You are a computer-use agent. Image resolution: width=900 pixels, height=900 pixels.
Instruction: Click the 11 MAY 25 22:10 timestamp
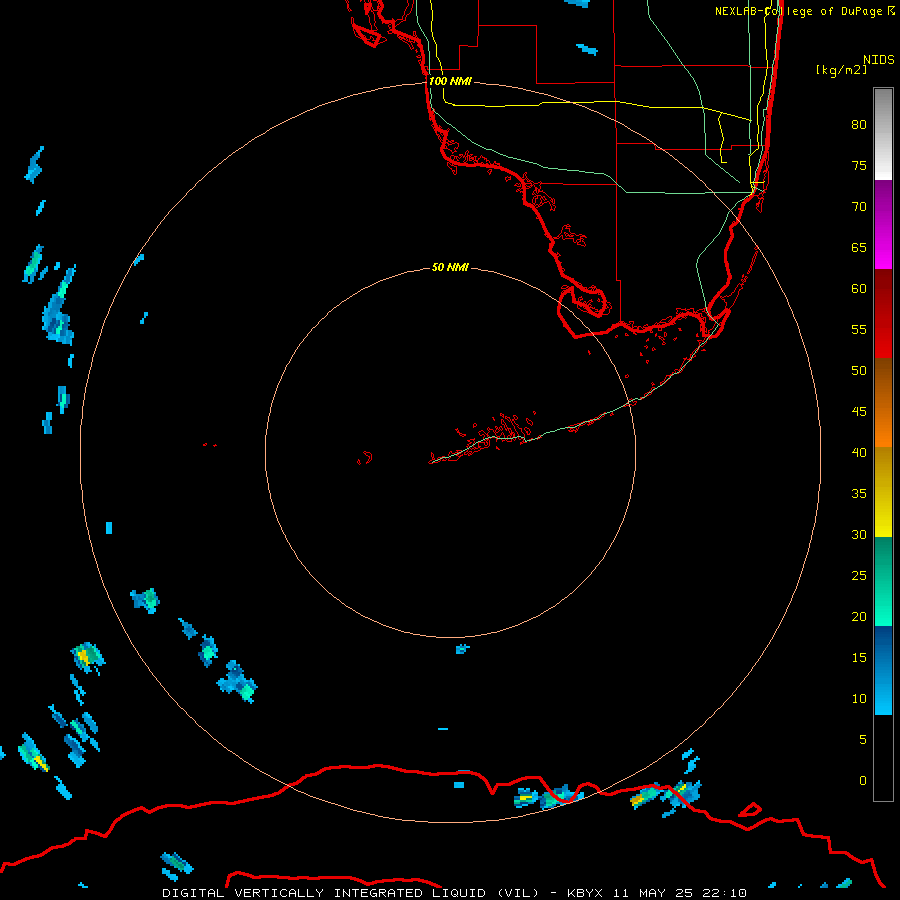[x=680, y=893]
